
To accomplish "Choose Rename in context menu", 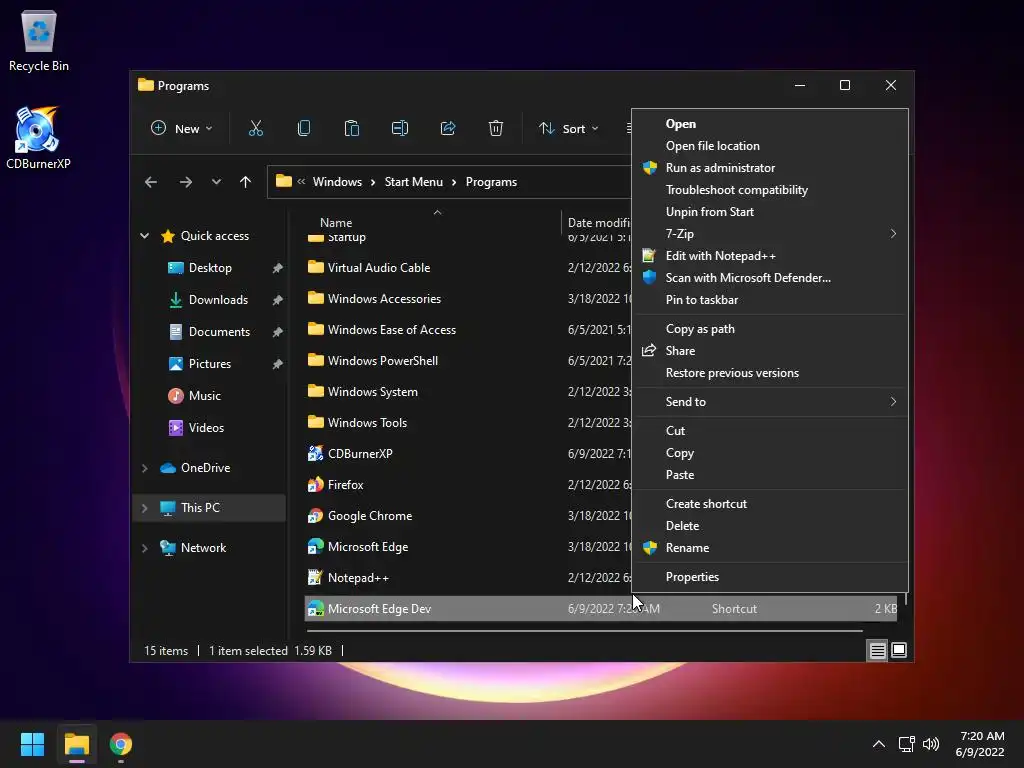I will [x=770, y=548].
